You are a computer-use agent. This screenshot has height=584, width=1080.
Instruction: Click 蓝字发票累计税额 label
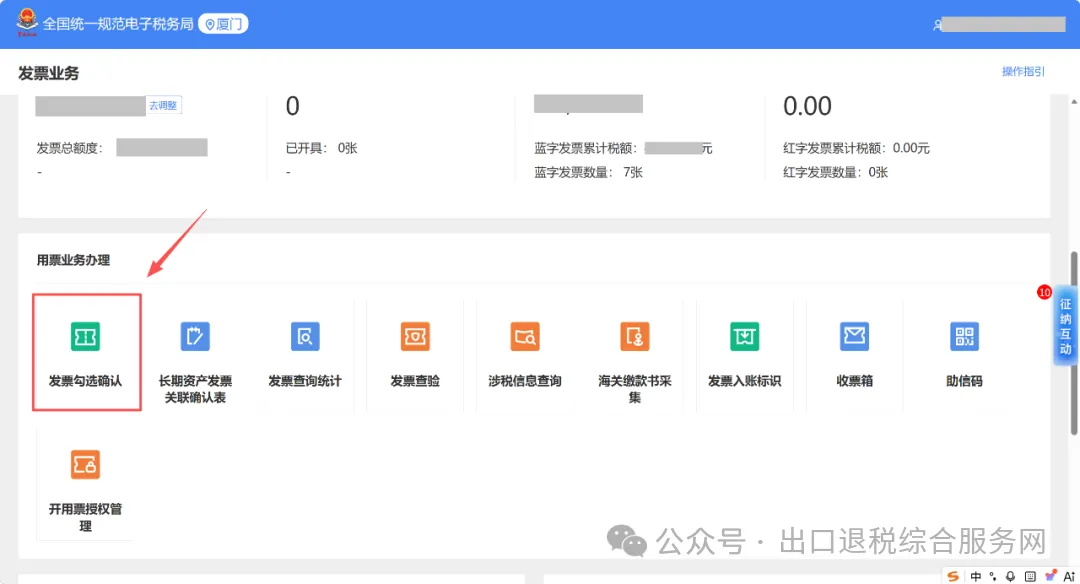click(x=586, y=148)
